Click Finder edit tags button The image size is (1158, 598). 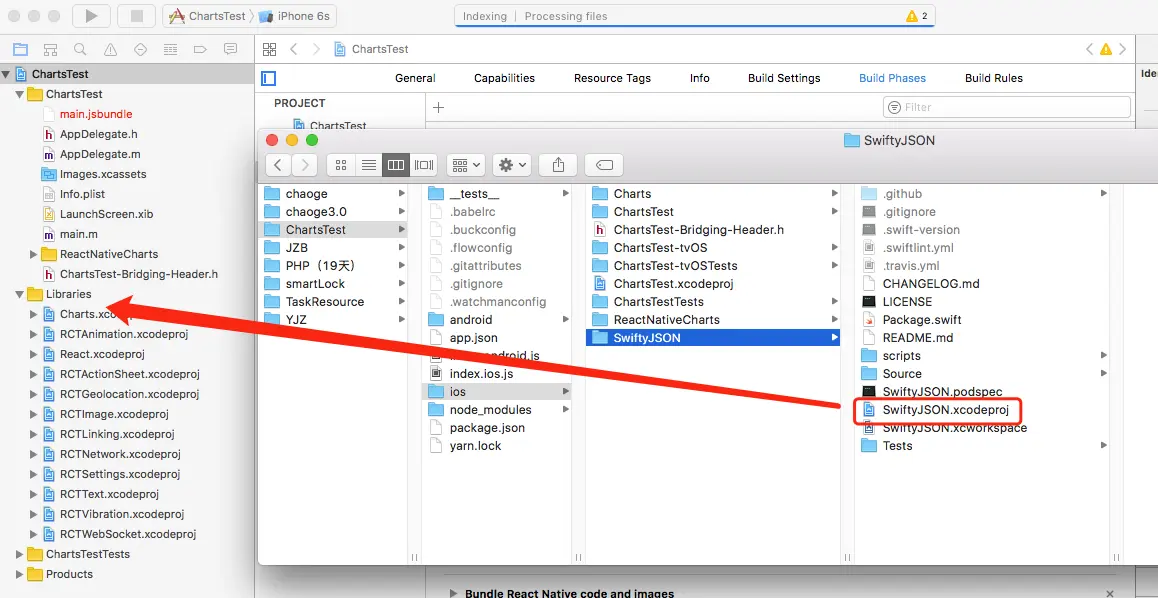pyautogui.click(x=604, y=165)
